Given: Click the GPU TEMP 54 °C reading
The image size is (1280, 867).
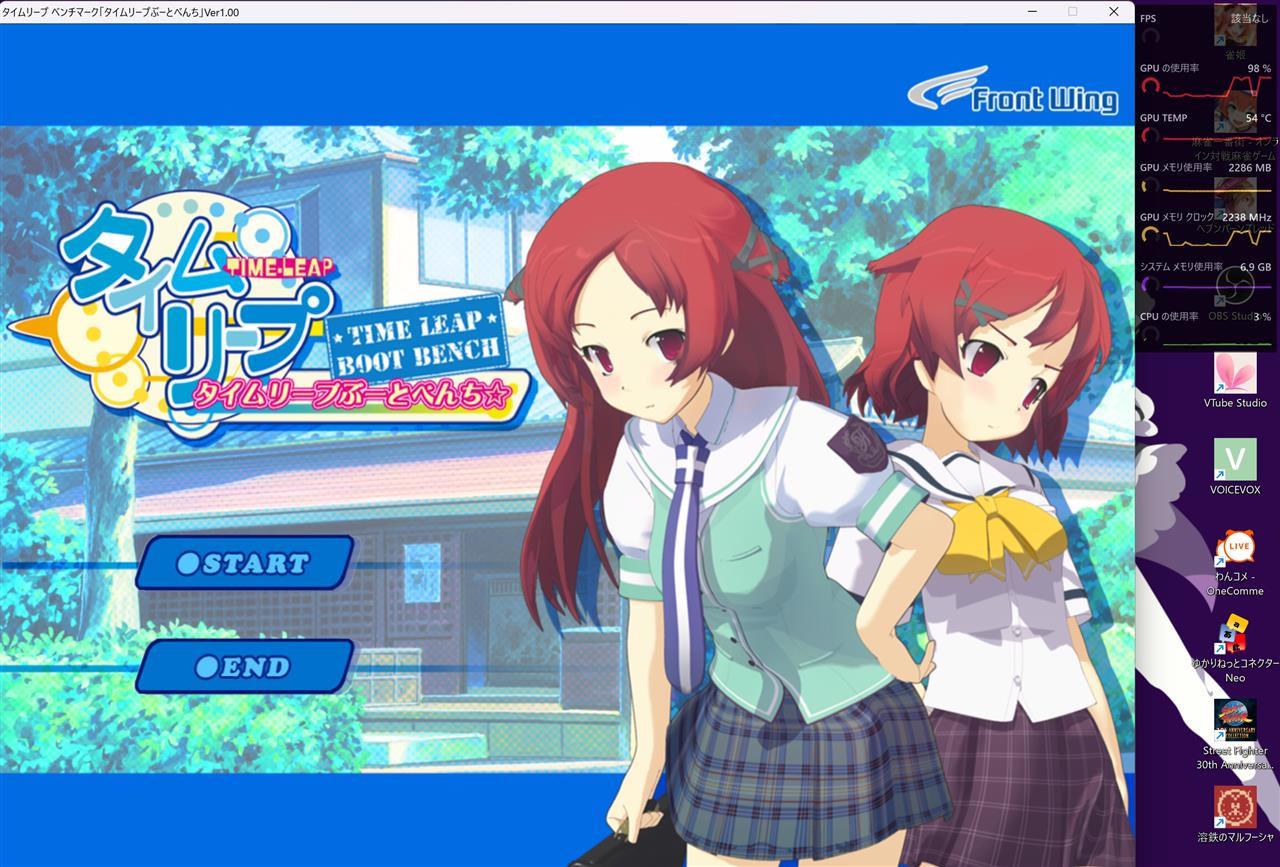Looking at the screenshot, I should (1205, 118).
